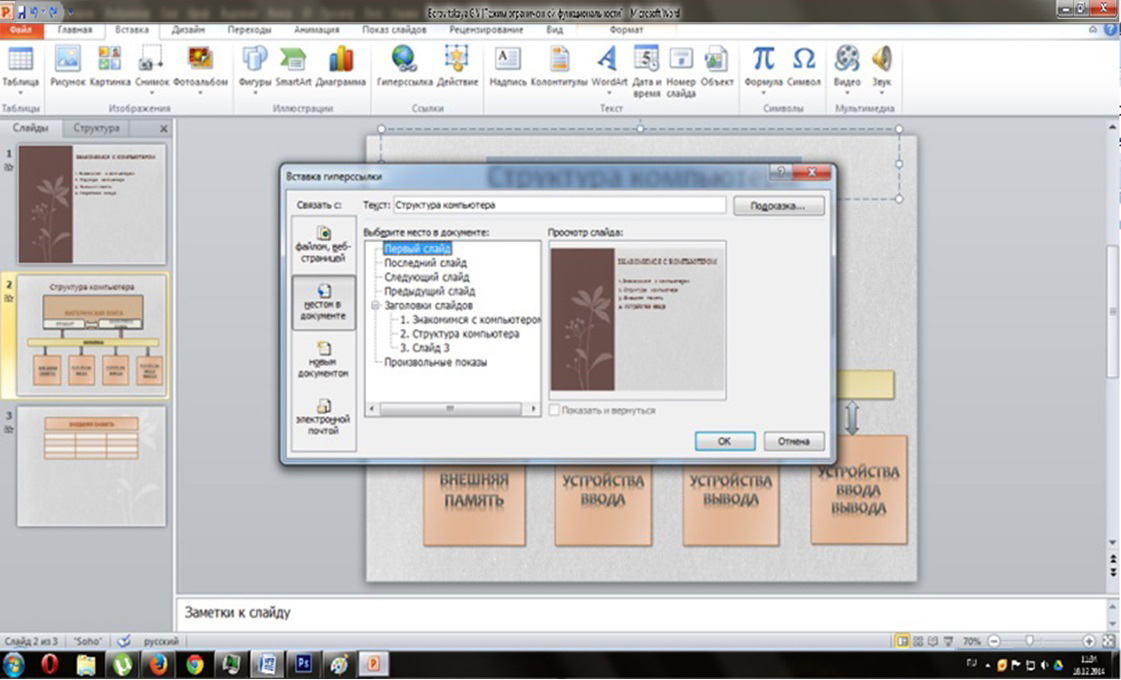Viewport: 1121px width, 680px height.
Task: Choose 'новым документом' link option
Action: coord(323,360)
